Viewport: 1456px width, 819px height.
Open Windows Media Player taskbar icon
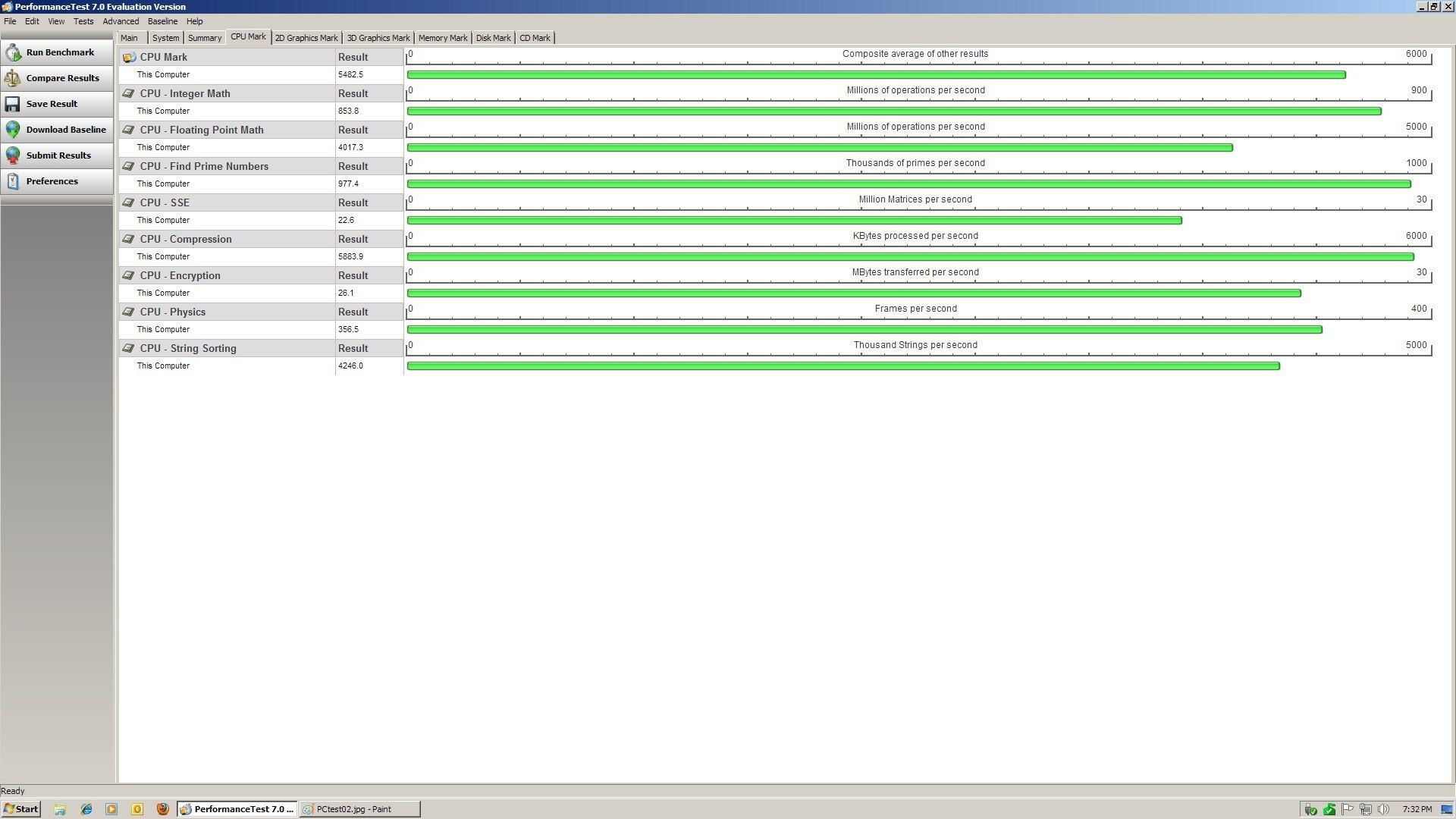pyautogui.click(x=111, y=809)
